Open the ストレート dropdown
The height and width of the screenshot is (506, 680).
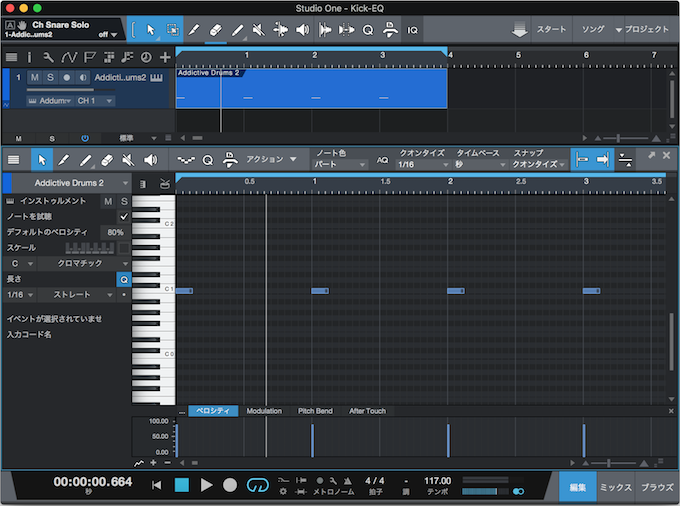point(76,294)
